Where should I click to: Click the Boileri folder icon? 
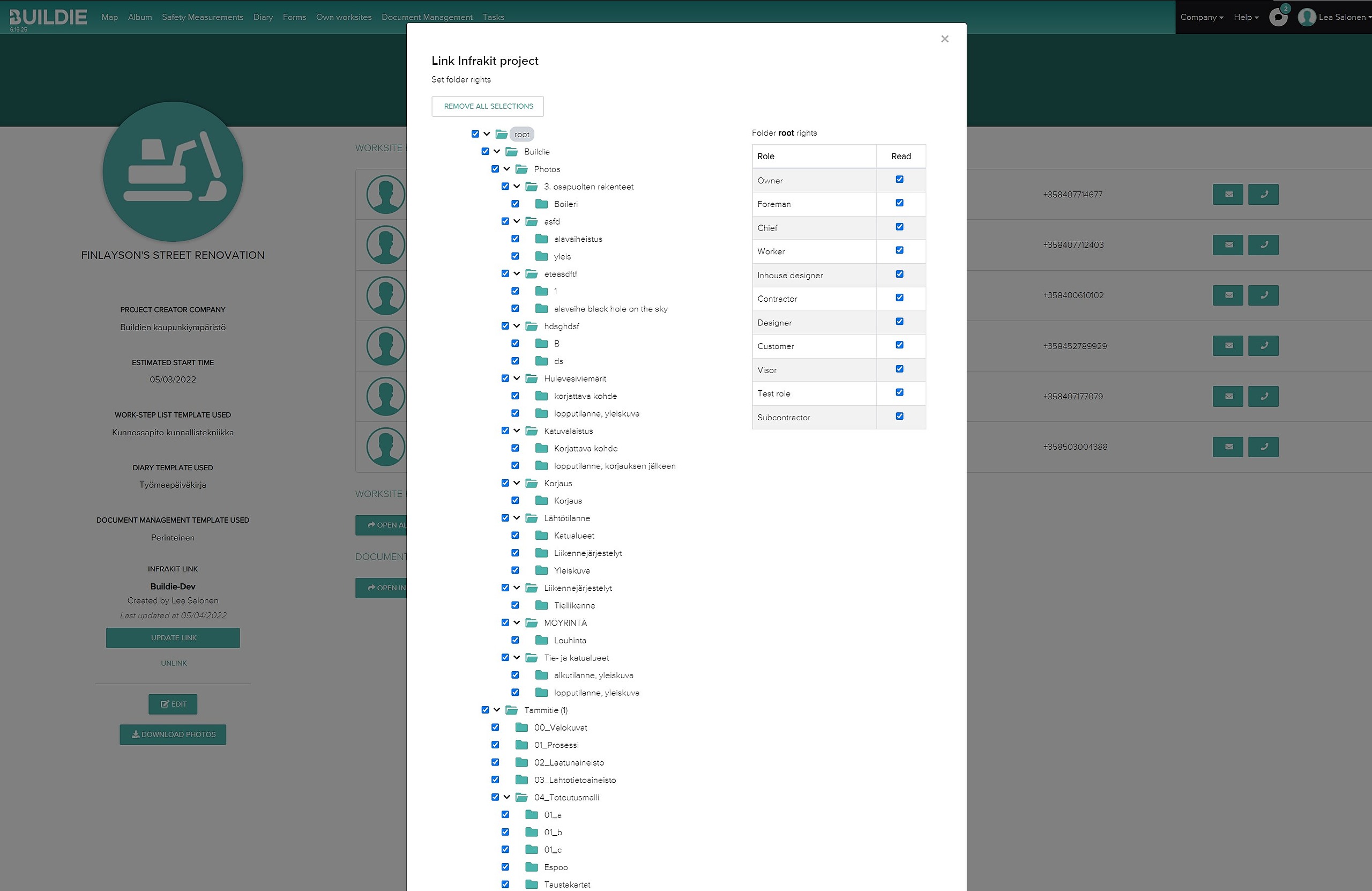tap(541, 204)
